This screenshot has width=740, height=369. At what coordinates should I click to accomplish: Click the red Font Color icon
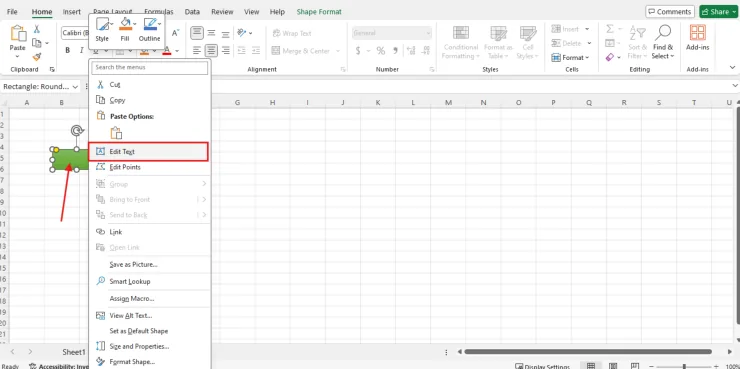[166, 51]
